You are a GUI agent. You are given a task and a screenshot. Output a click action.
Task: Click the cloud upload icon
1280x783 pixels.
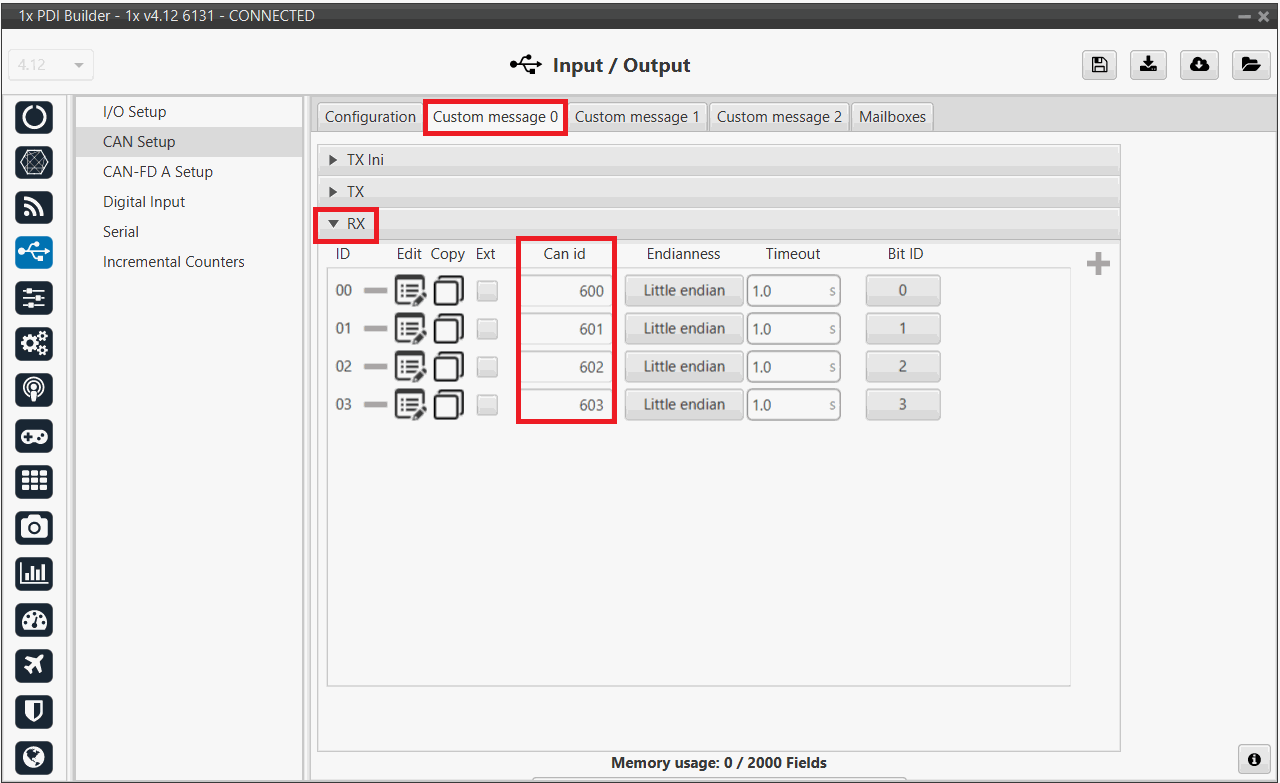(x=1199, y=65)
